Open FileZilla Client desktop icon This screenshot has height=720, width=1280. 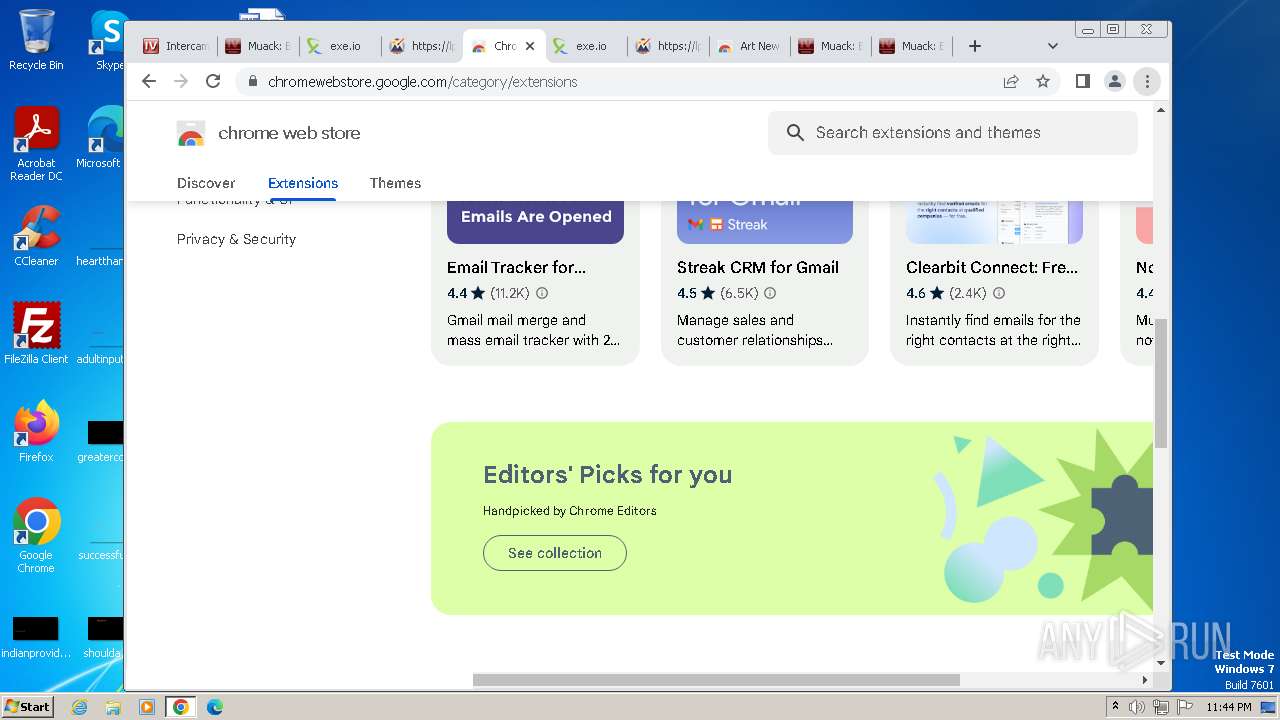point(36,333)
